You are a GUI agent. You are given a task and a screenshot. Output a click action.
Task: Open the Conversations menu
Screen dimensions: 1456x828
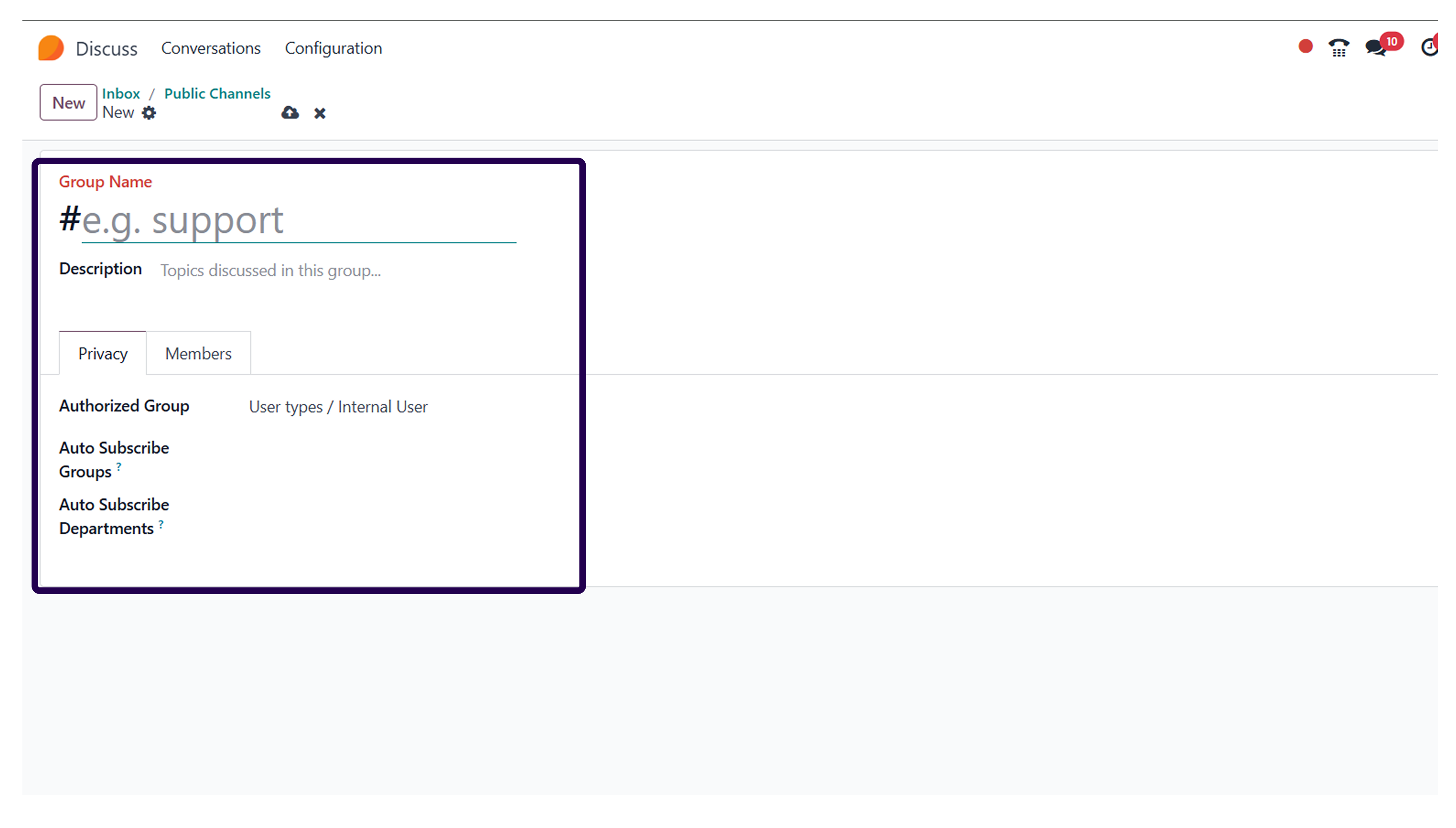210,49
